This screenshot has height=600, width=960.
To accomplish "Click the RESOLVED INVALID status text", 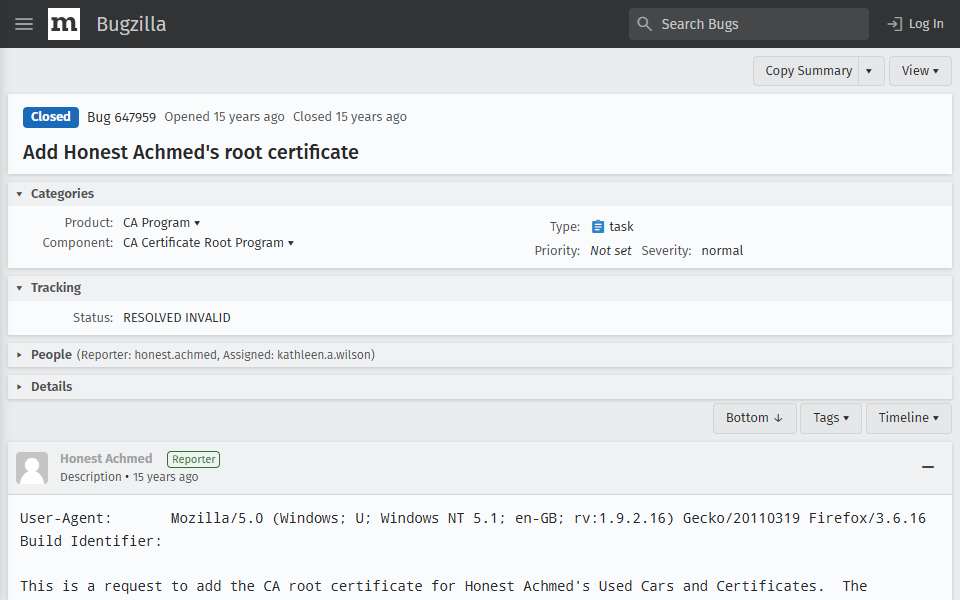I will point(177,318).
